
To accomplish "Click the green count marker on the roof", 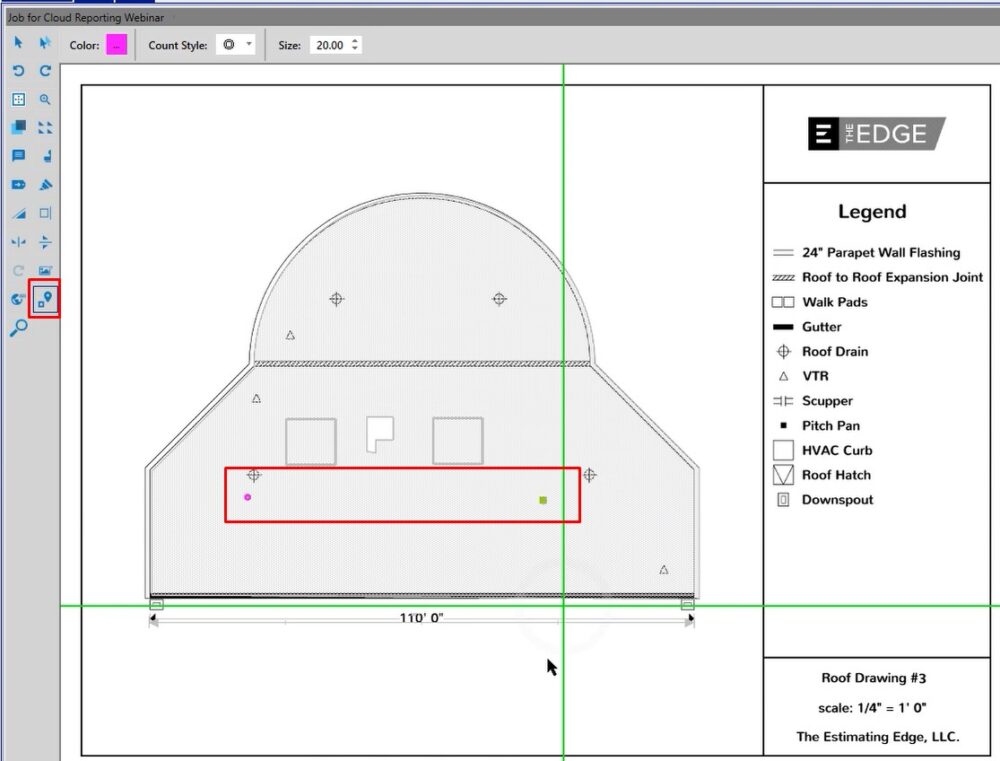I will tap(541, 499).
